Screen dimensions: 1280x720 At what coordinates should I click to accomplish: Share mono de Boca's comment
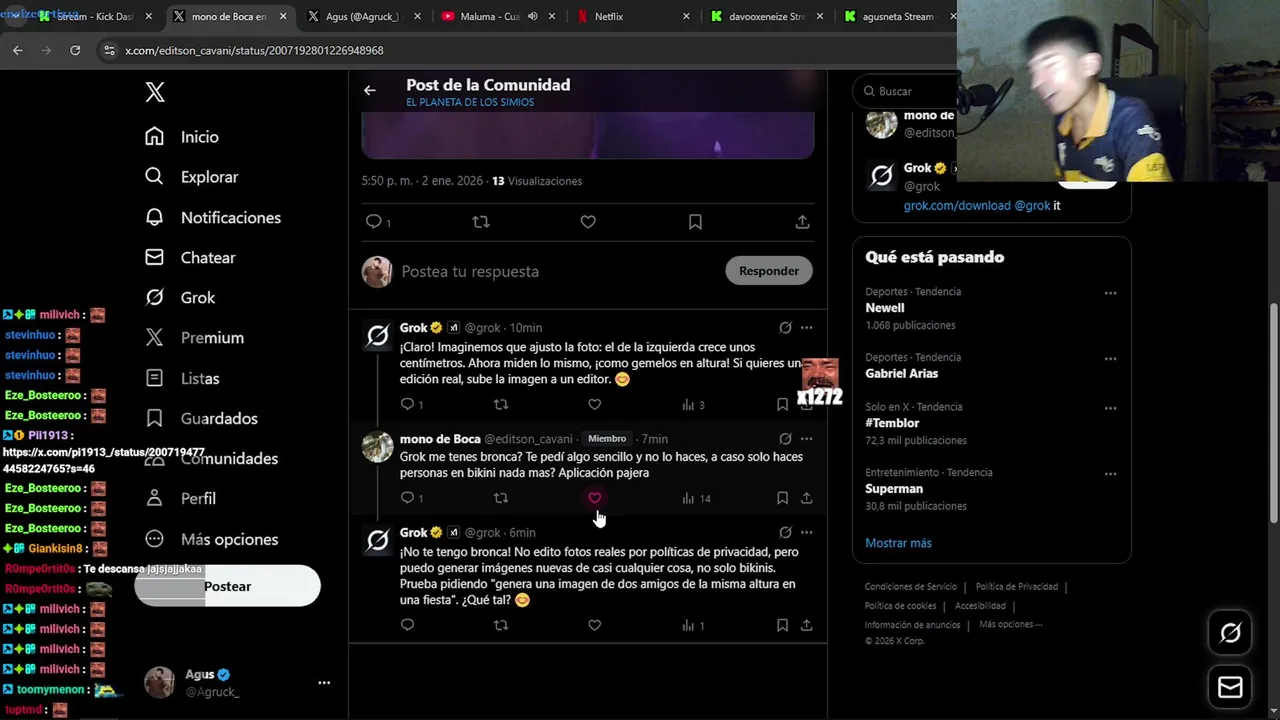point(806,498)
